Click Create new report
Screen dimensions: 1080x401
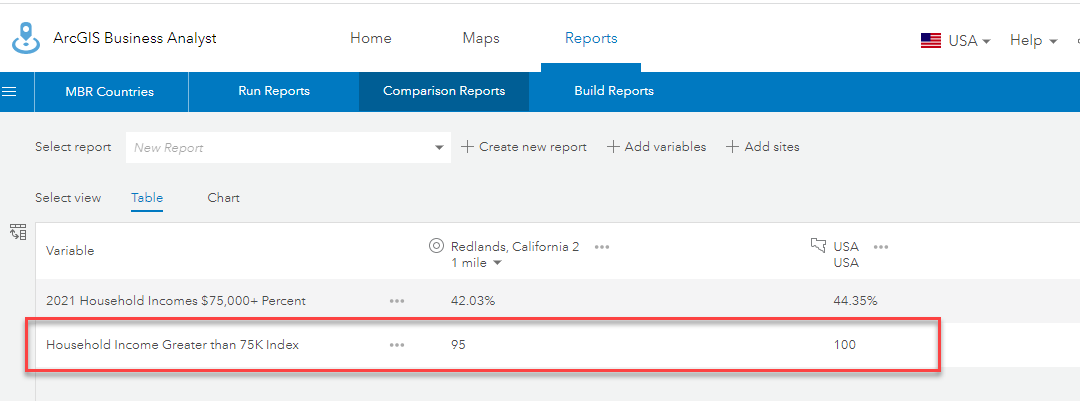click(x=524, y=147)
